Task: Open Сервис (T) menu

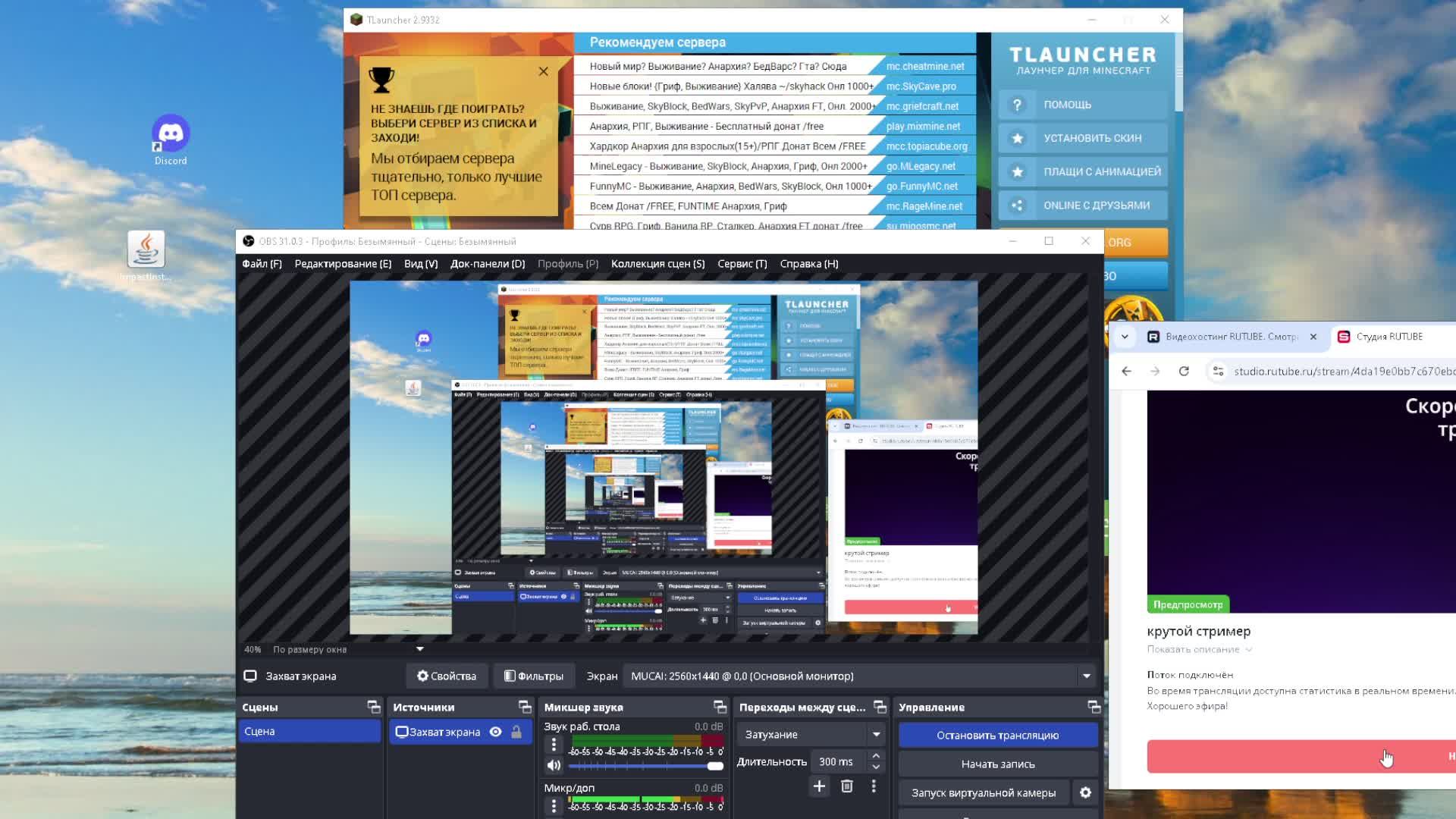Action: tap(742, 264)
